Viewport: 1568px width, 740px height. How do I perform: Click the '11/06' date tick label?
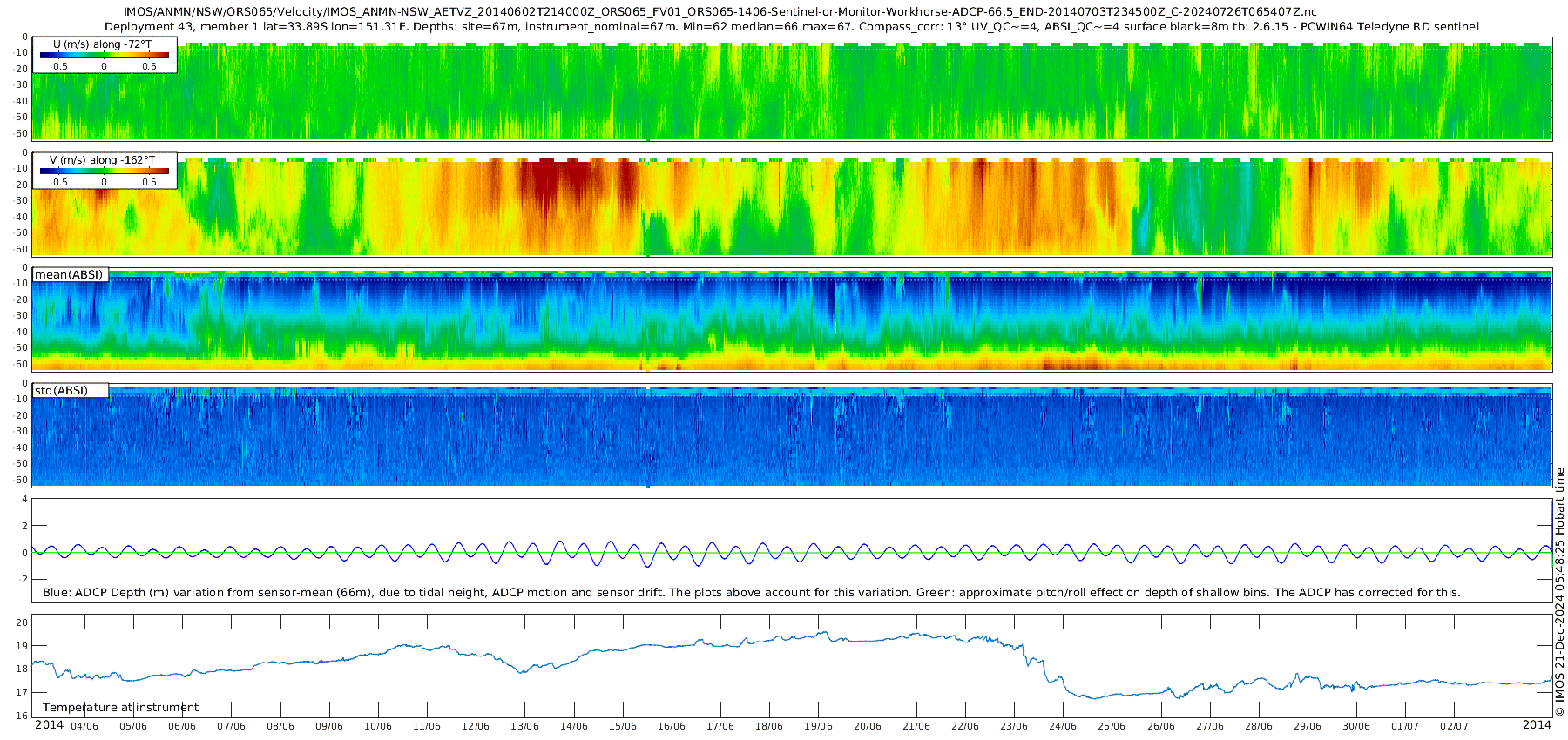tap(427, 726)
